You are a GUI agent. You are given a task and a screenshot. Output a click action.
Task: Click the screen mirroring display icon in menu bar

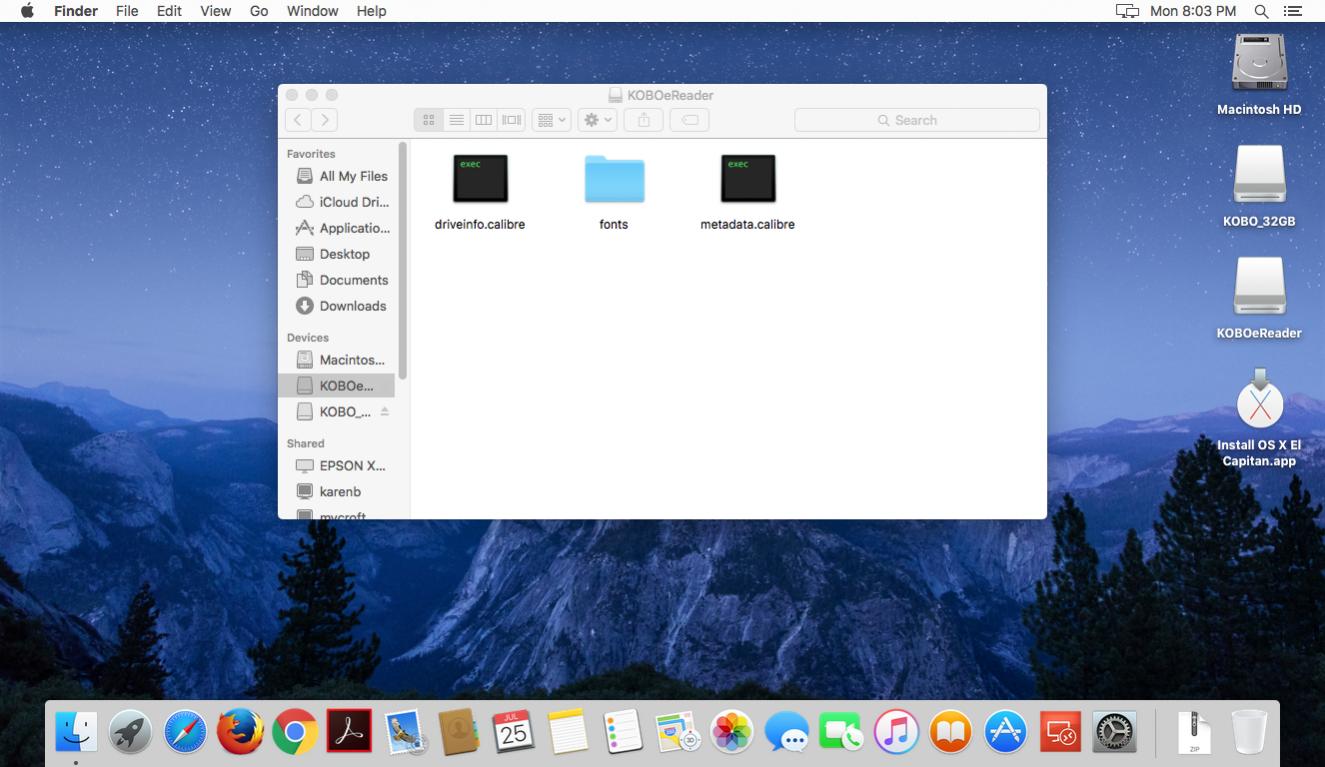point(1127,11)
